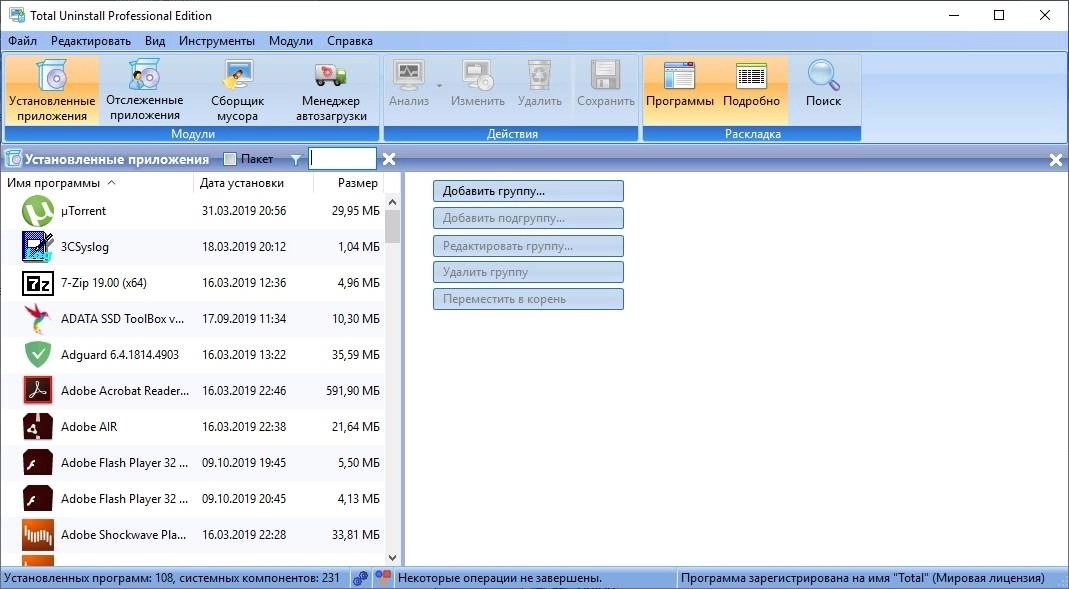The height and width of the screenshot is (589, 1069).
Task: Click the 7-Zip program icon
Action: click(x=37, y=283)
